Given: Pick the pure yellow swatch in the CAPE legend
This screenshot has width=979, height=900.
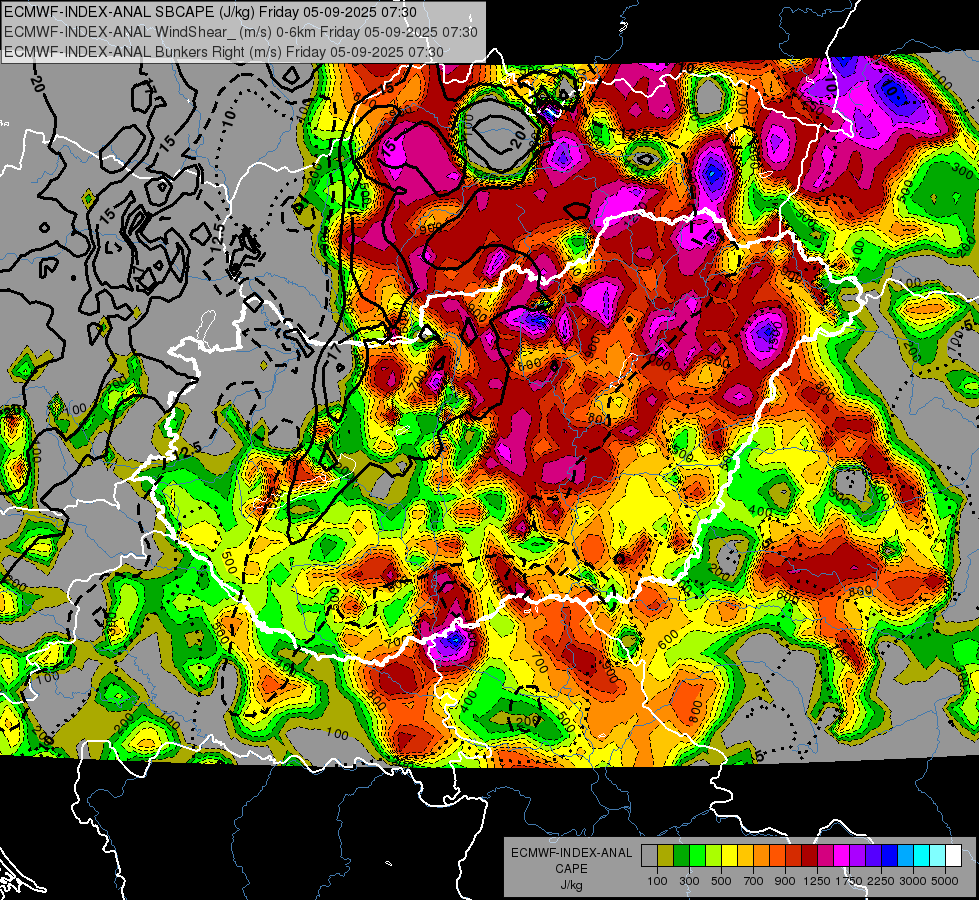Looking at the screenshot, I should [729, 856].
